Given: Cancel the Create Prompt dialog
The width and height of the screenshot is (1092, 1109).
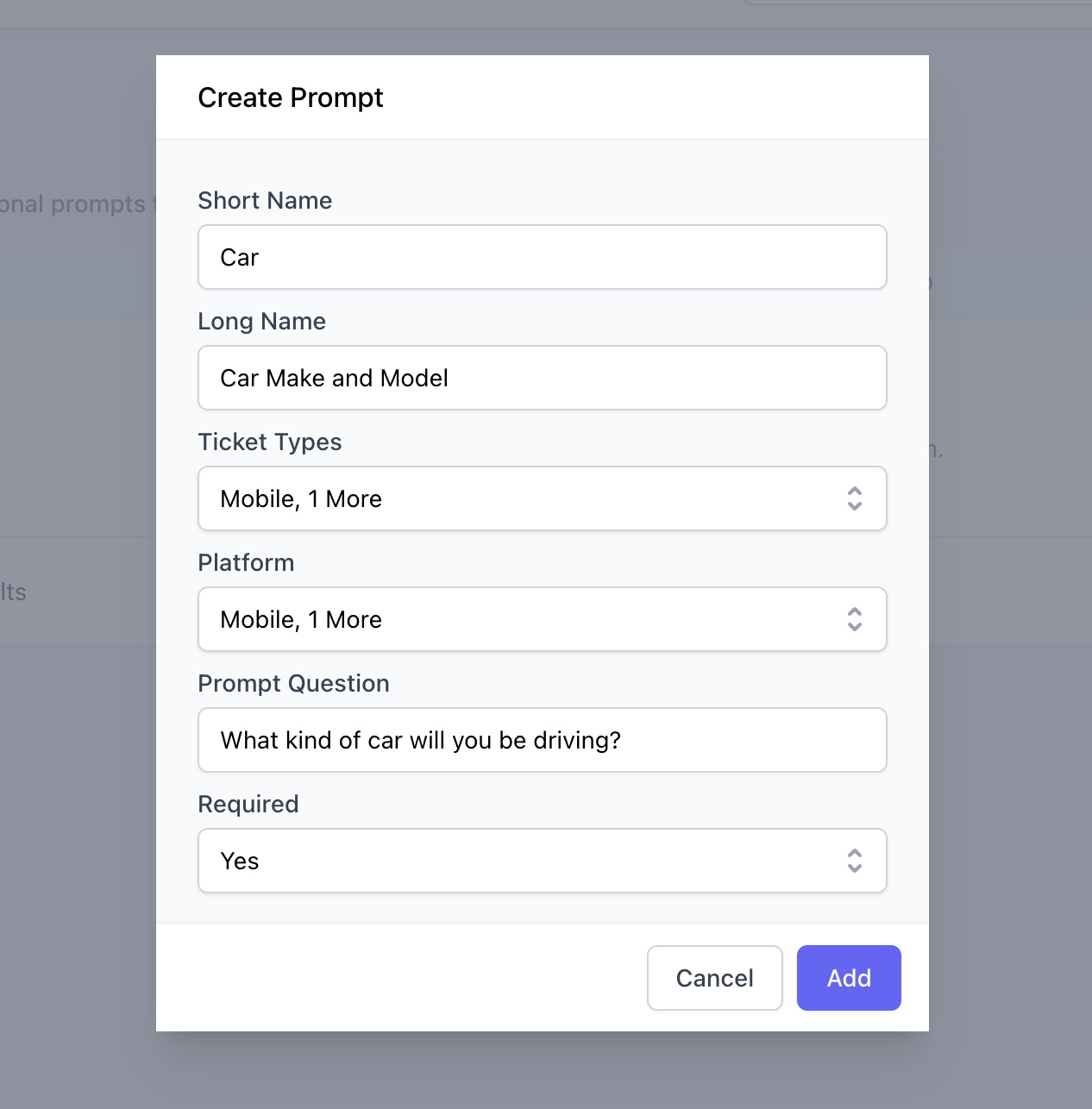Looking at the screenshot, I should click(714, 978).
